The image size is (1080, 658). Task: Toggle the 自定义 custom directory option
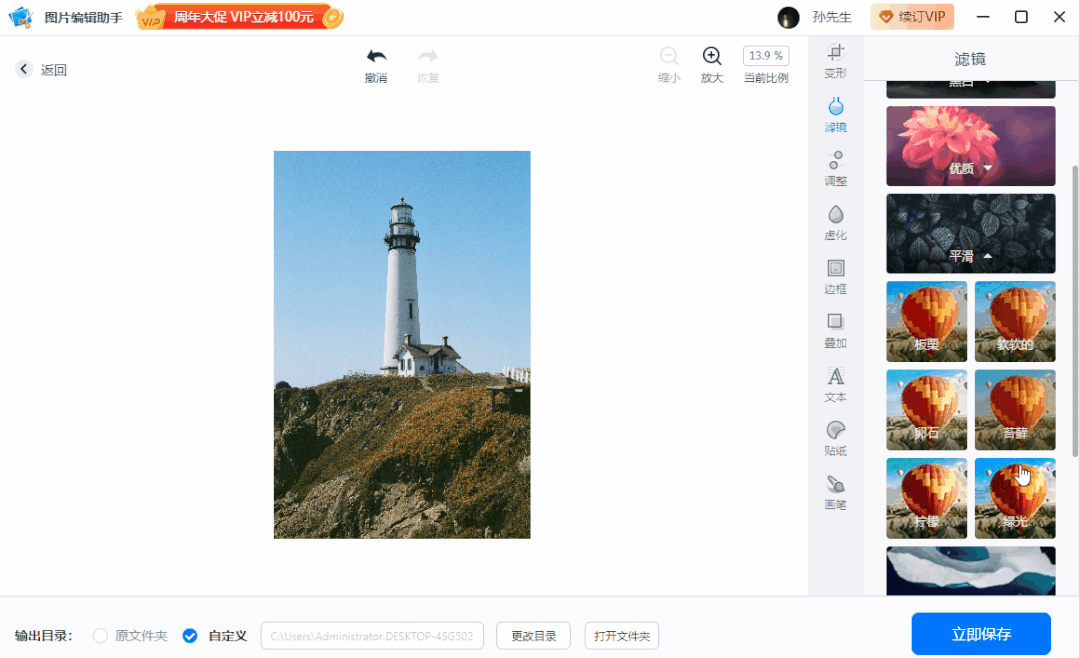tap(190, 636)
